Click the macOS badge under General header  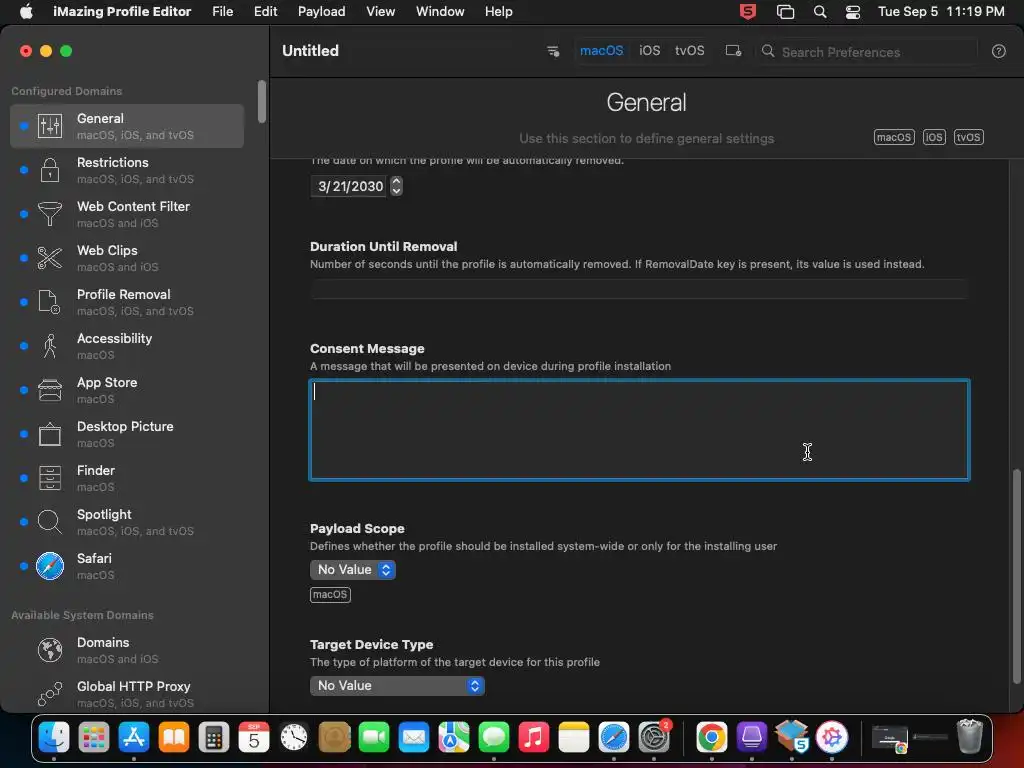(x=894, y=137)
